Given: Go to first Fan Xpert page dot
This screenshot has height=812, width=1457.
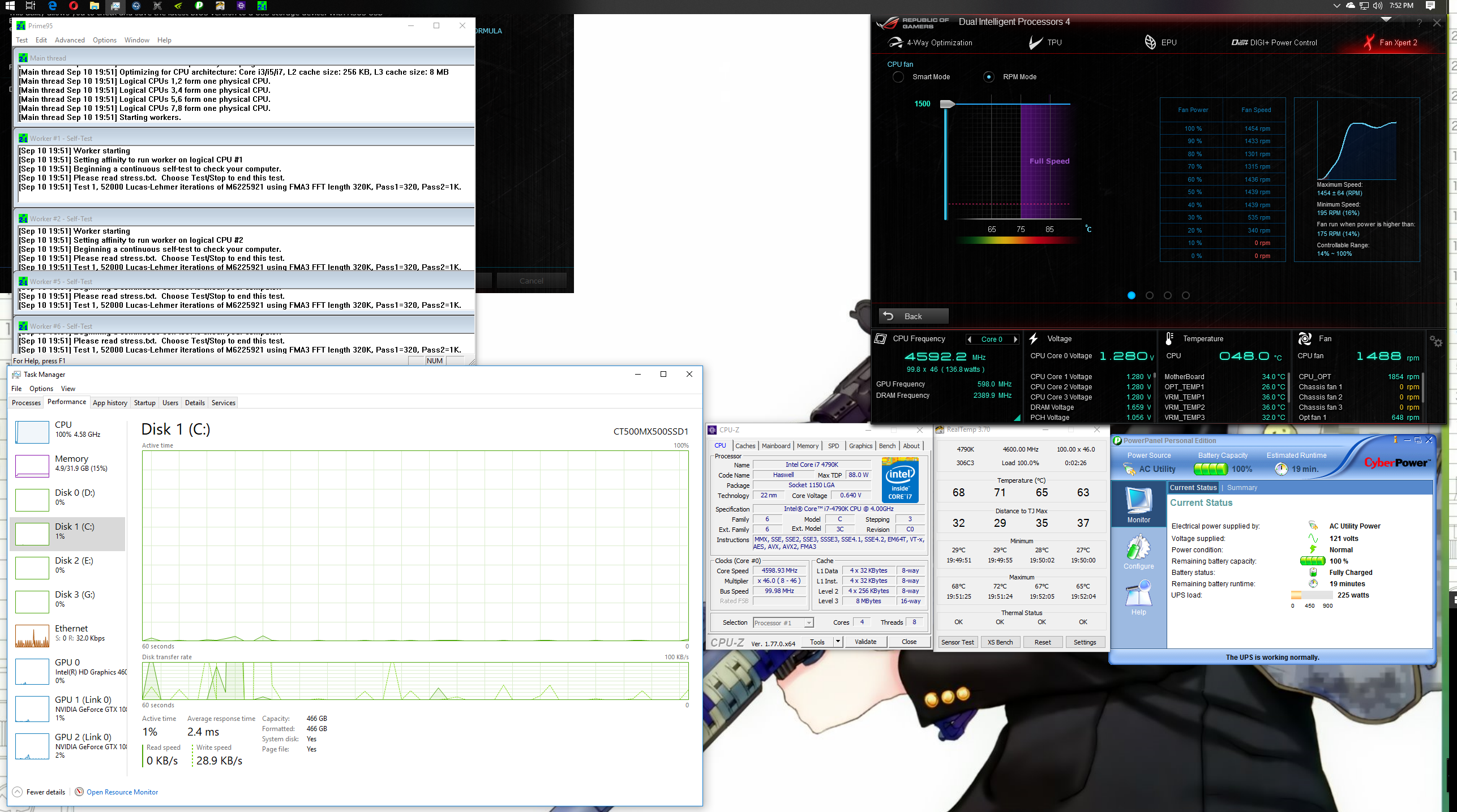Looking at the screenshot, I should (x=1131, y=295).
